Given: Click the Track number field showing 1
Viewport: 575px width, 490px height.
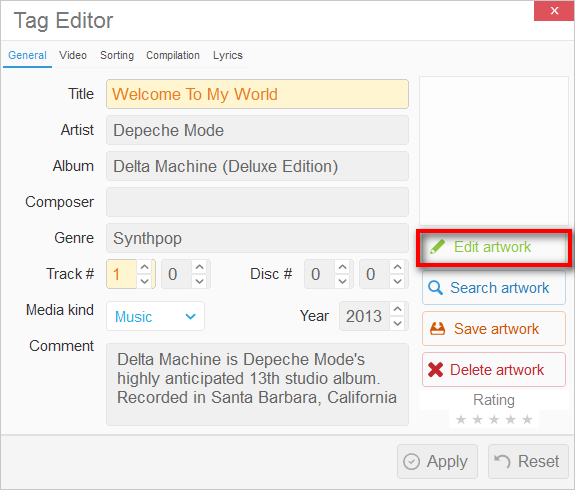Looking at the screenshot, I should 121,274.
